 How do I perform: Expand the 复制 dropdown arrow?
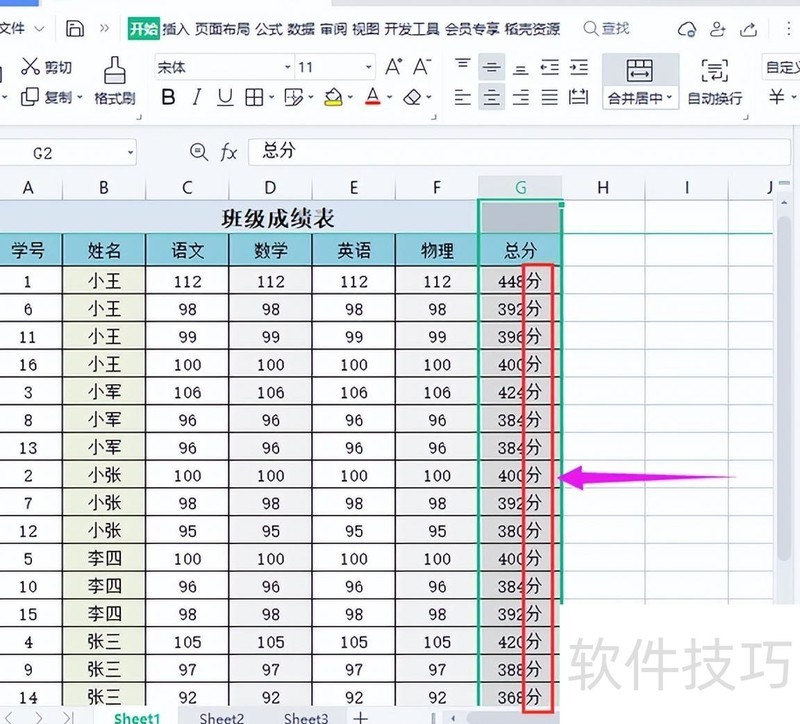coord(80,97)
